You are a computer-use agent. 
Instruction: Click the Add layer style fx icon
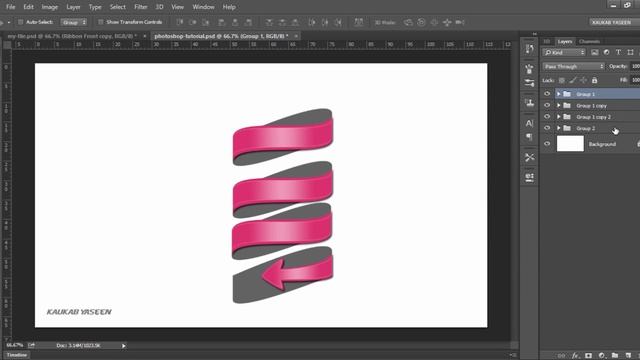(x=575, y=356)
